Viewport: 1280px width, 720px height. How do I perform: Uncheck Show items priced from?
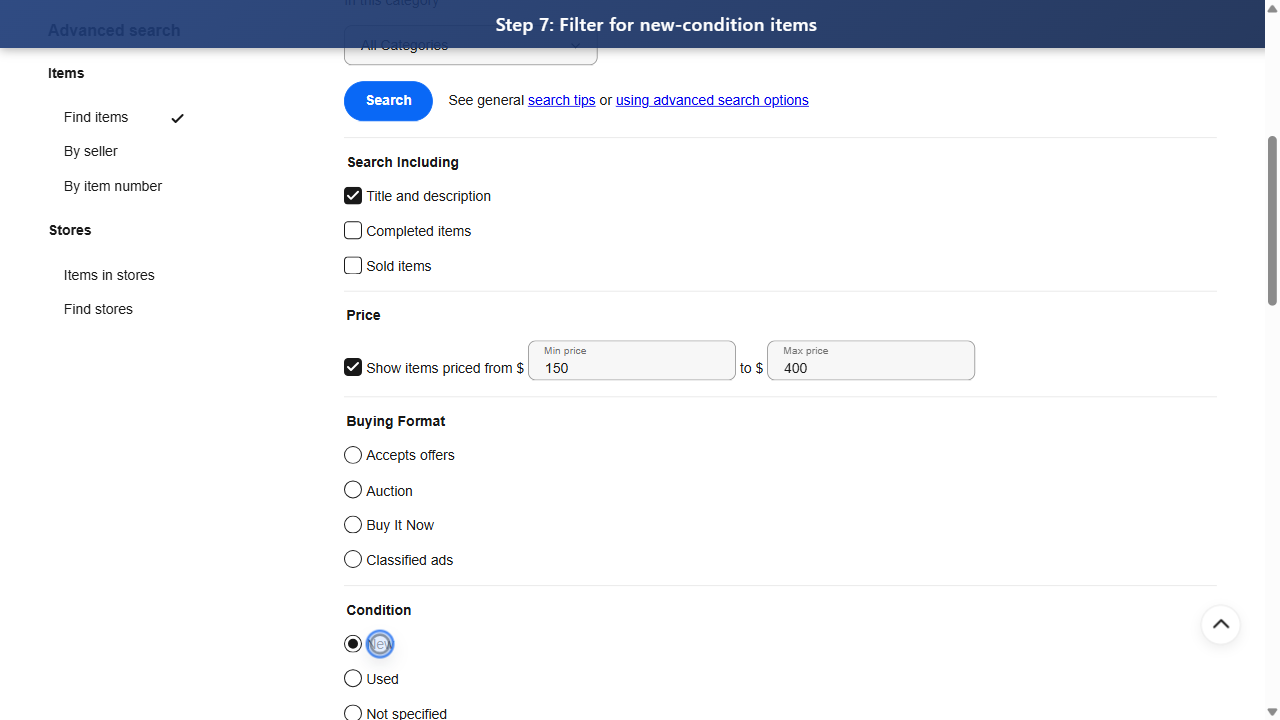pyautogui.click(x=352, y=367)
